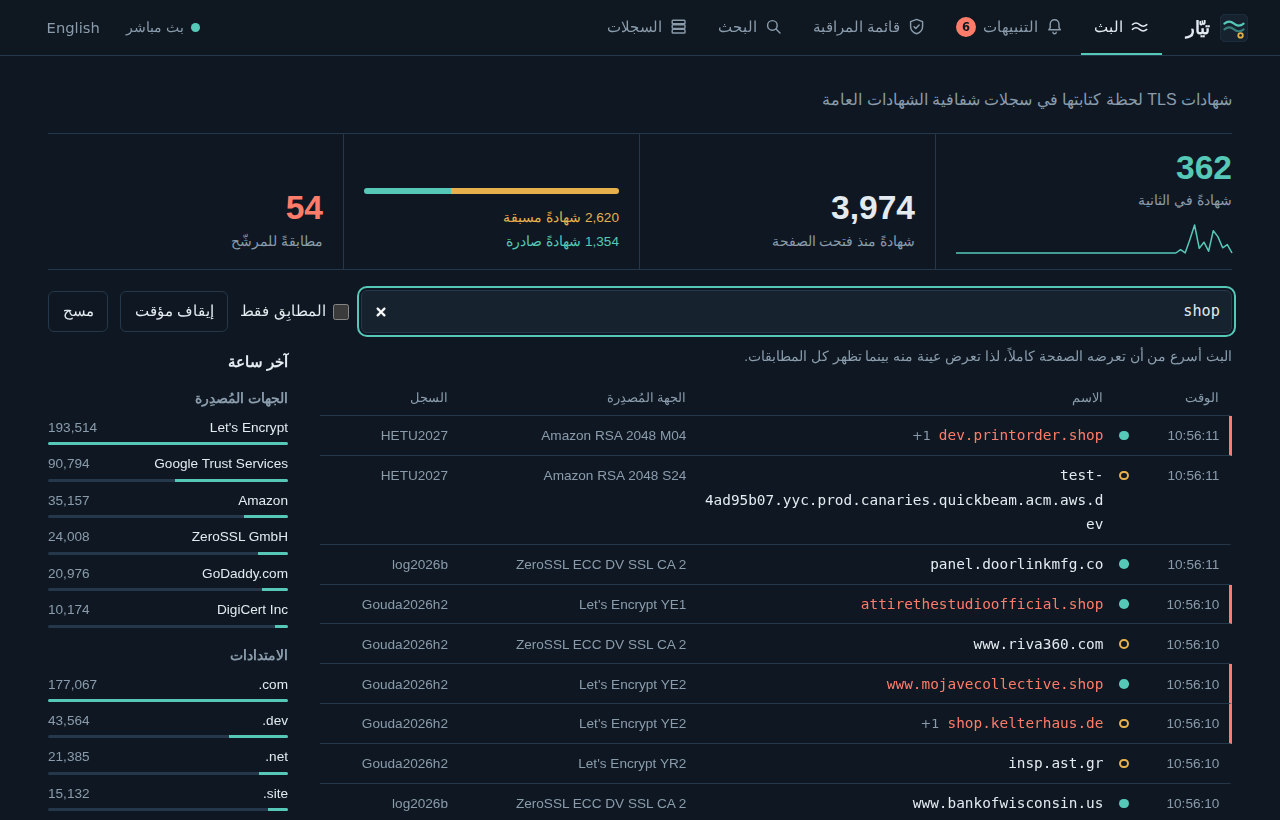The image size is (1280, 820).
Task: Click the 362 per second value
Action: point(1204,168)
